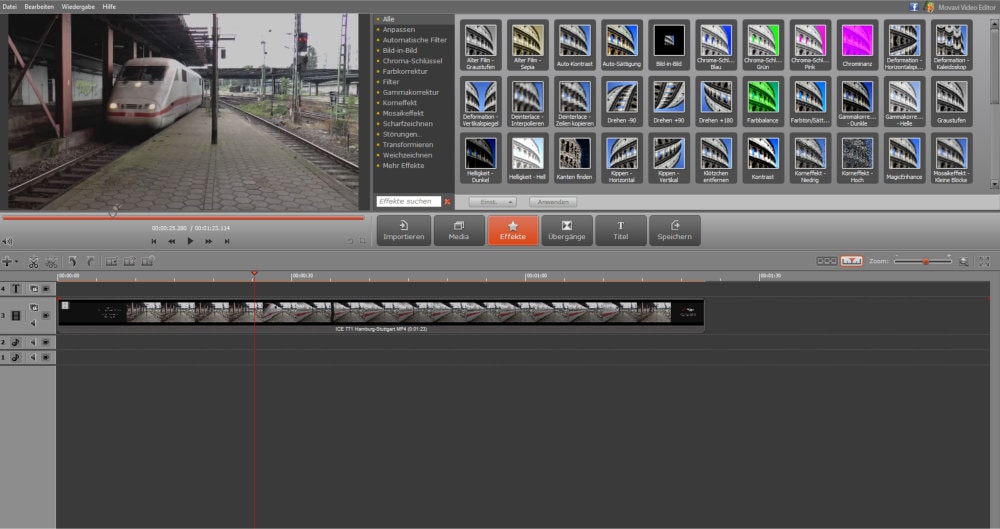Open the Speichern tab
The width and height of the screenshot is (1000, 529).
(x=675, y=230)
